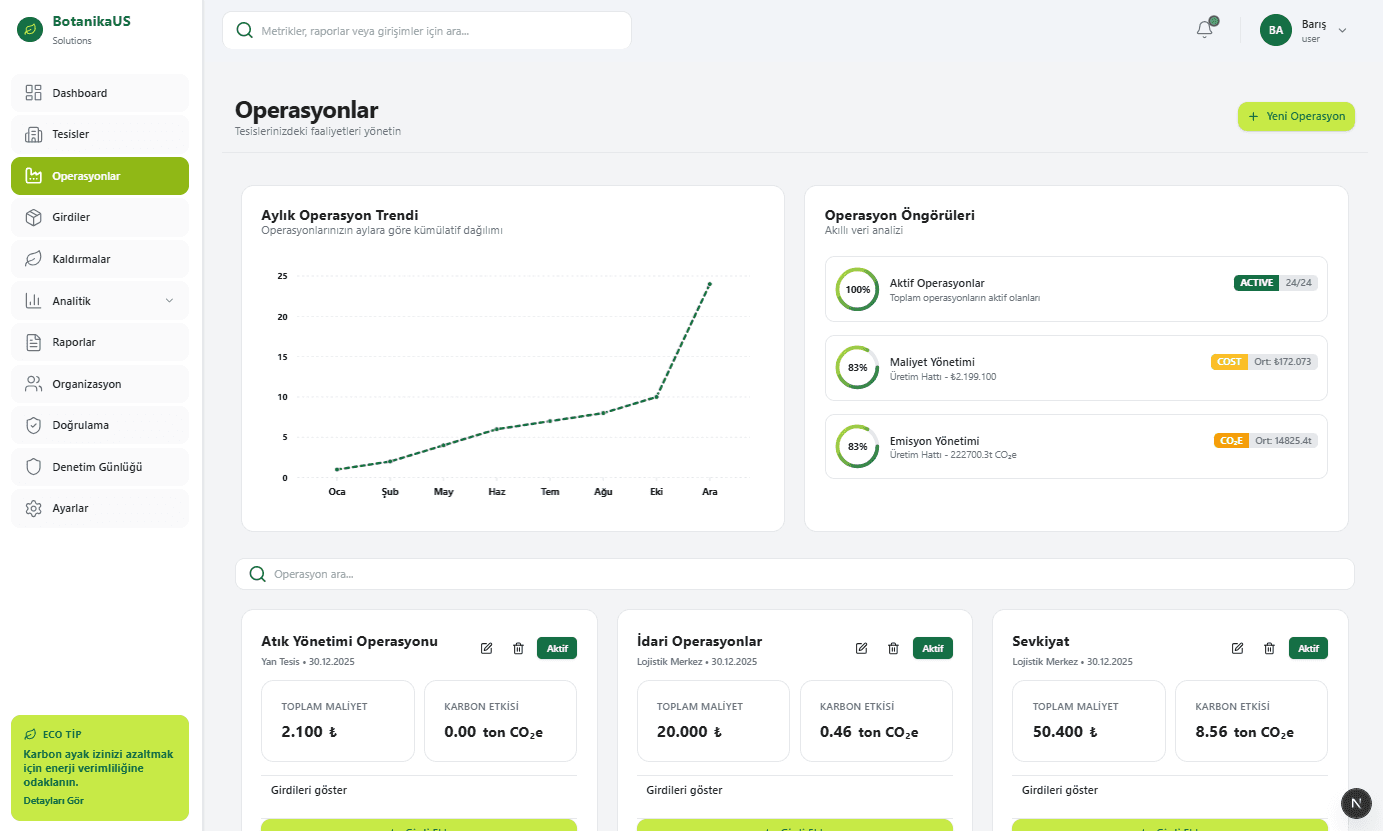Show inputs for the Sevkiyat operation
This screenshot has width=1383, height=831.
(1059, 790)
